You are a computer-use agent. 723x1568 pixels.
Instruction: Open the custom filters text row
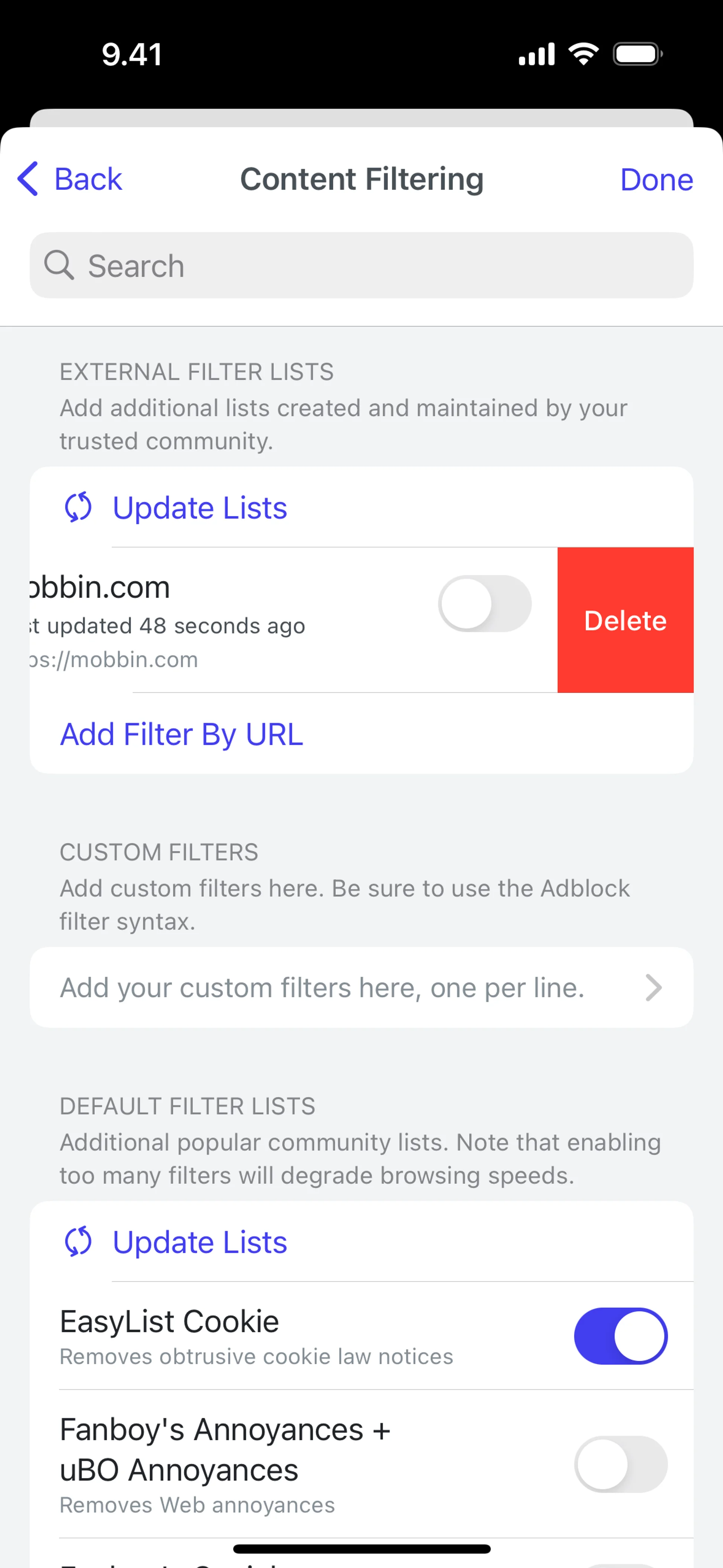pyautogui.click(x=323, y=987)
